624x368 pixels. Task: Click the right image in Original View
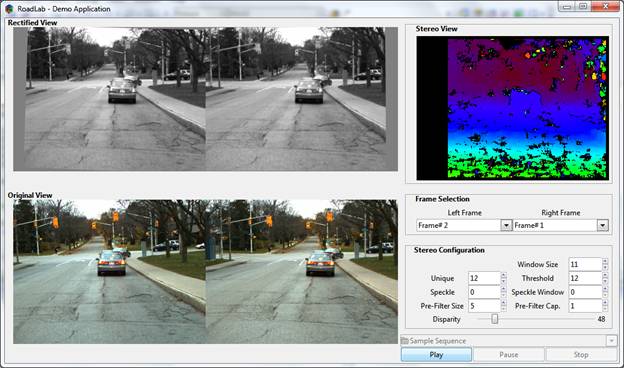click(x=302, y=271)
